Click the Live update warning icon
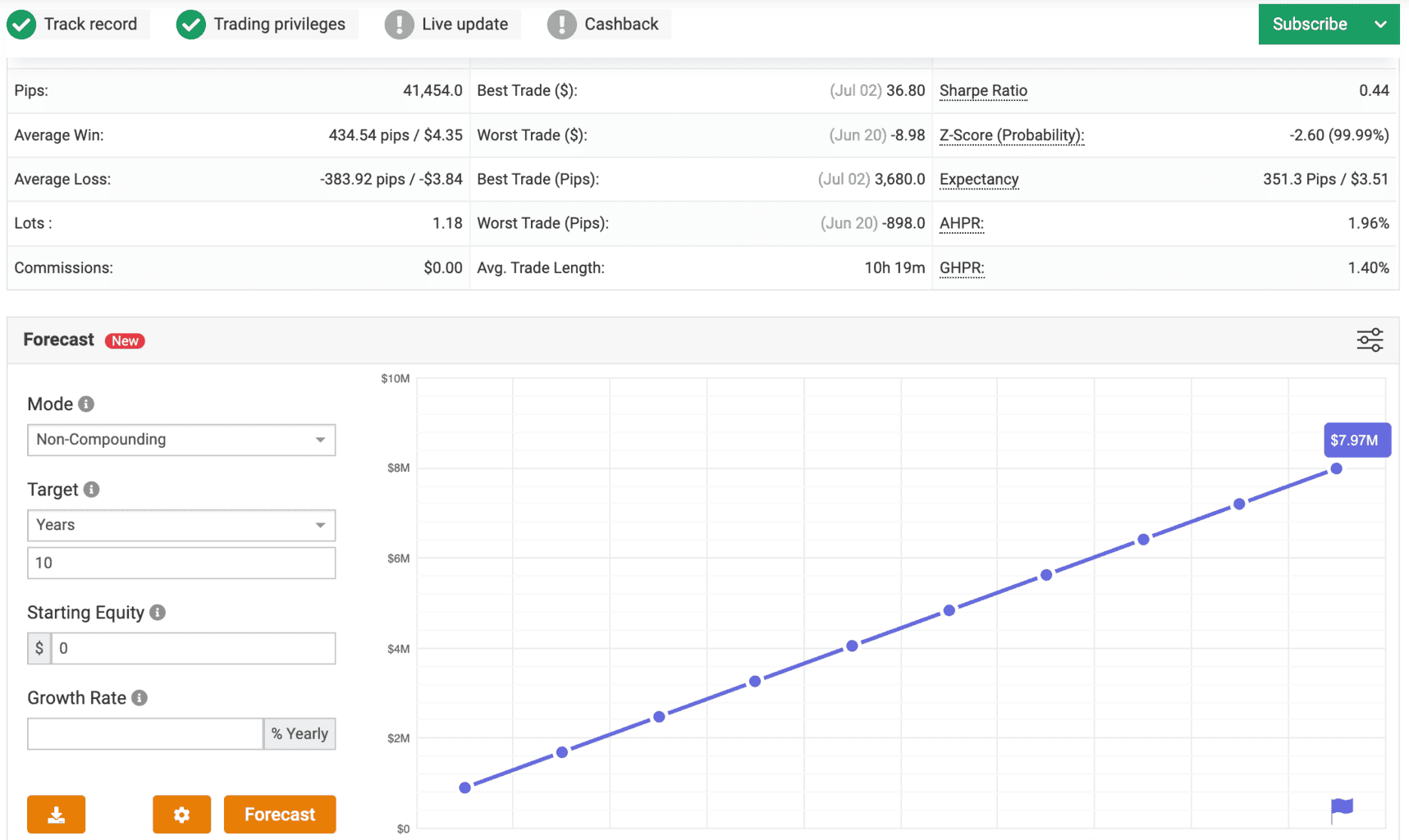 click(399, 25)
